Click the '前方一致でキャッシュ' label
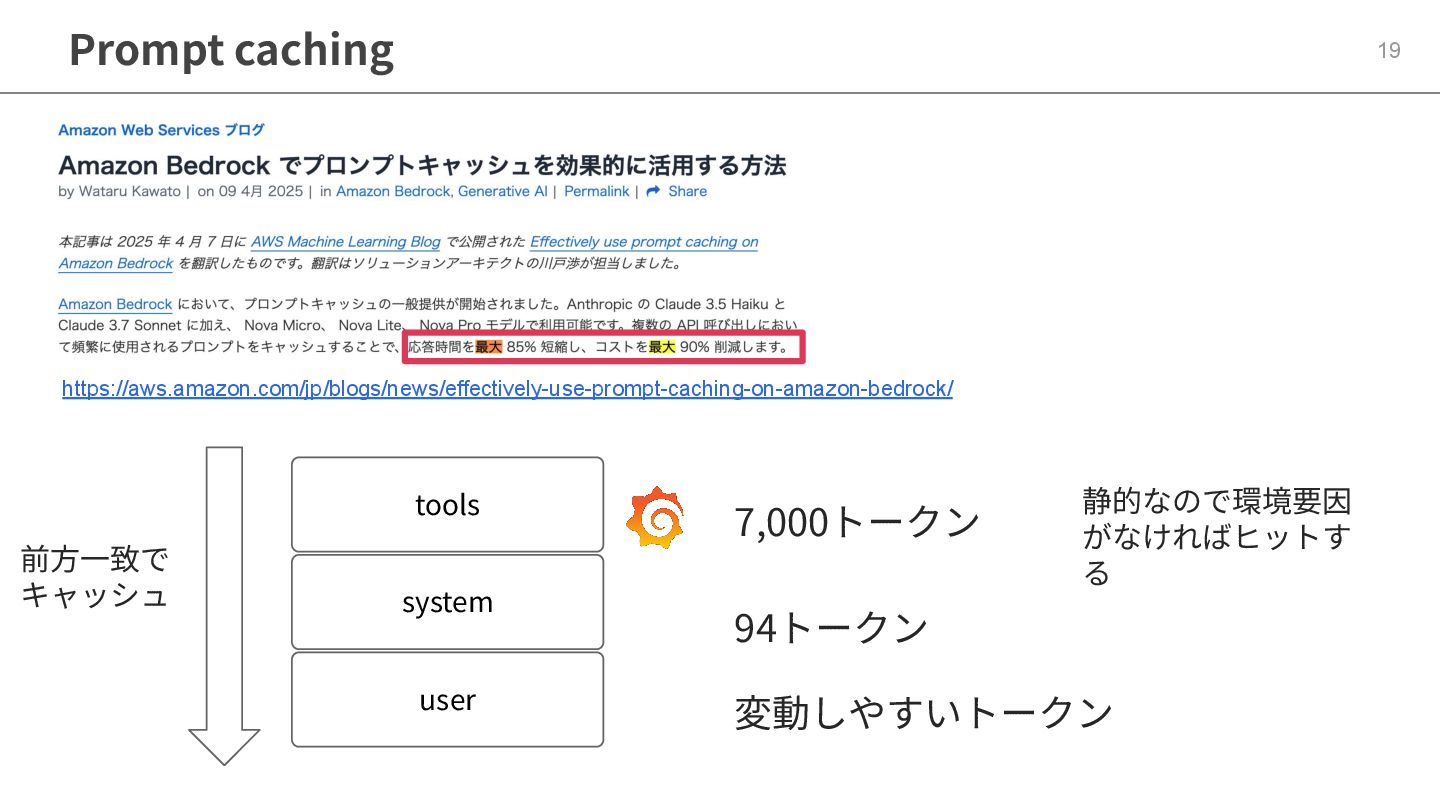This screenshot has height=810, width=1440. click(95, 576)
